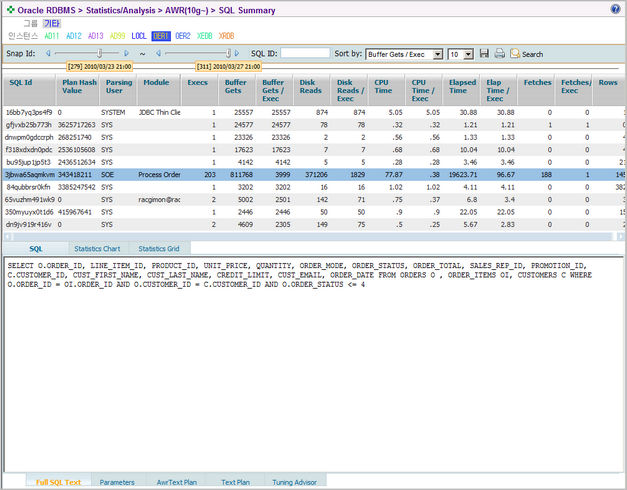The height and width of the screenshot is (490, 627).
Task: Select row 350myuyx0t1d6
Action: coord(314,212)
